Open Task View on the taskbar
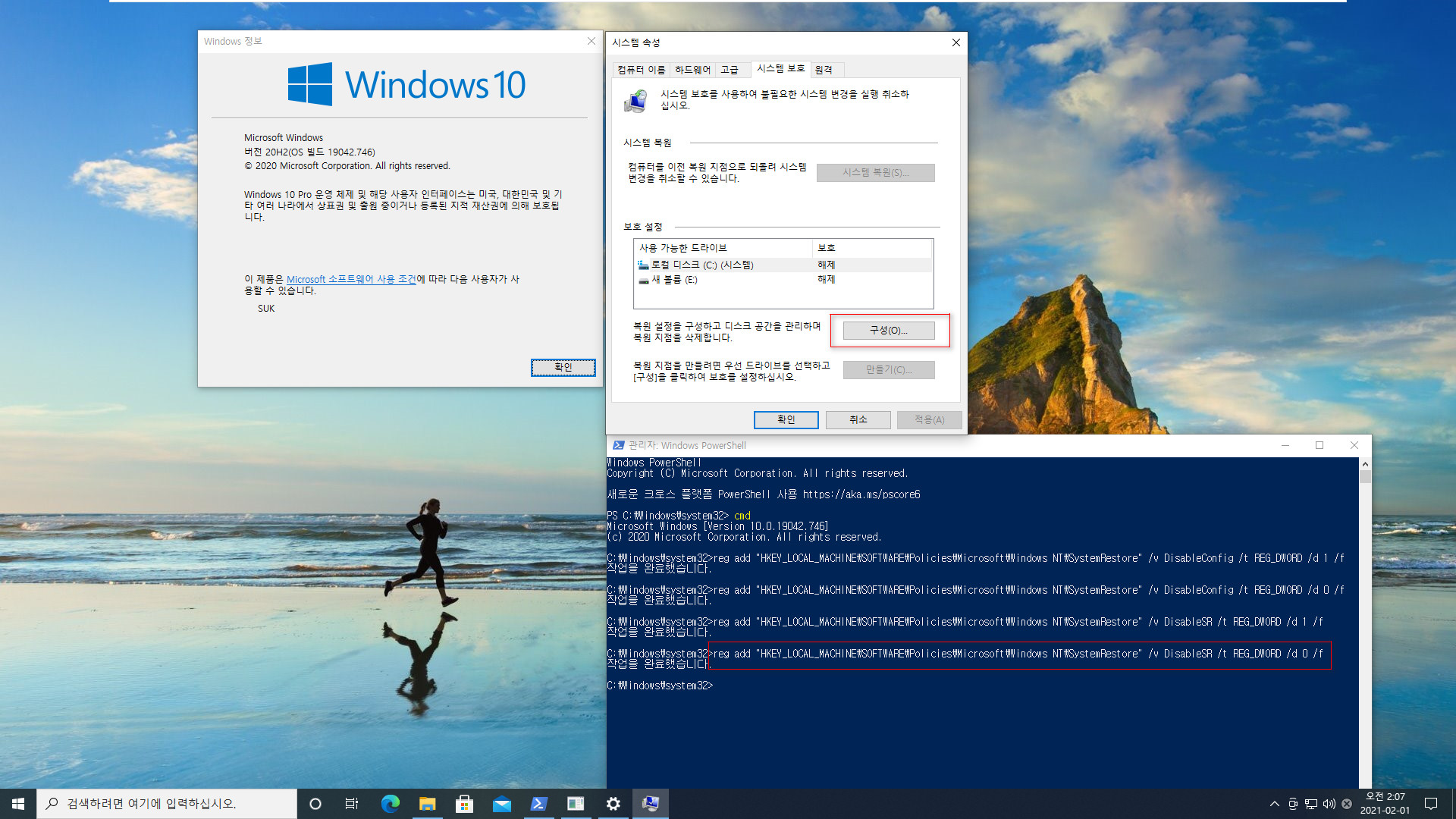Viewport: 1456px width, 819px height. pyautogui.click(x=352, y=803)
